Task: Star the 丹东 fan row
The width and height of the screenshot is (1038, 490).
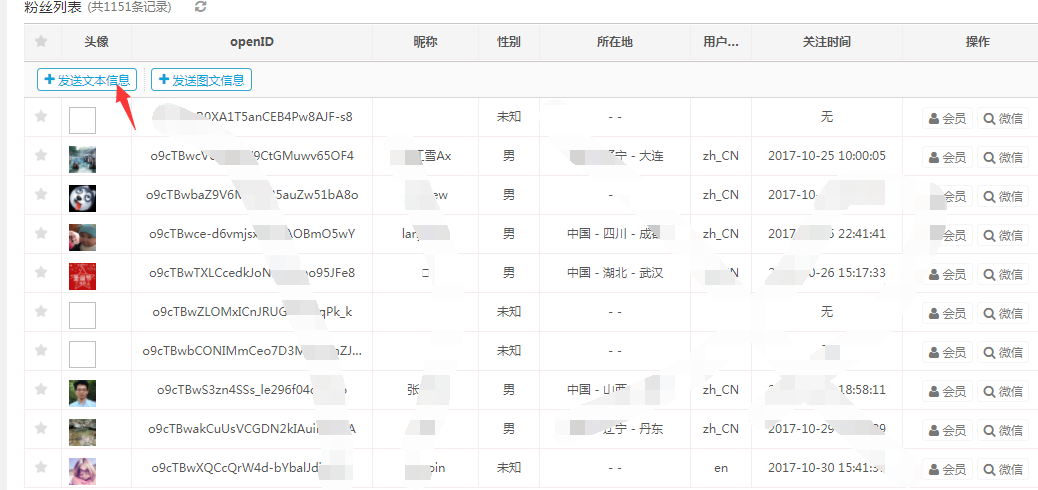Action: pos(41,428)
